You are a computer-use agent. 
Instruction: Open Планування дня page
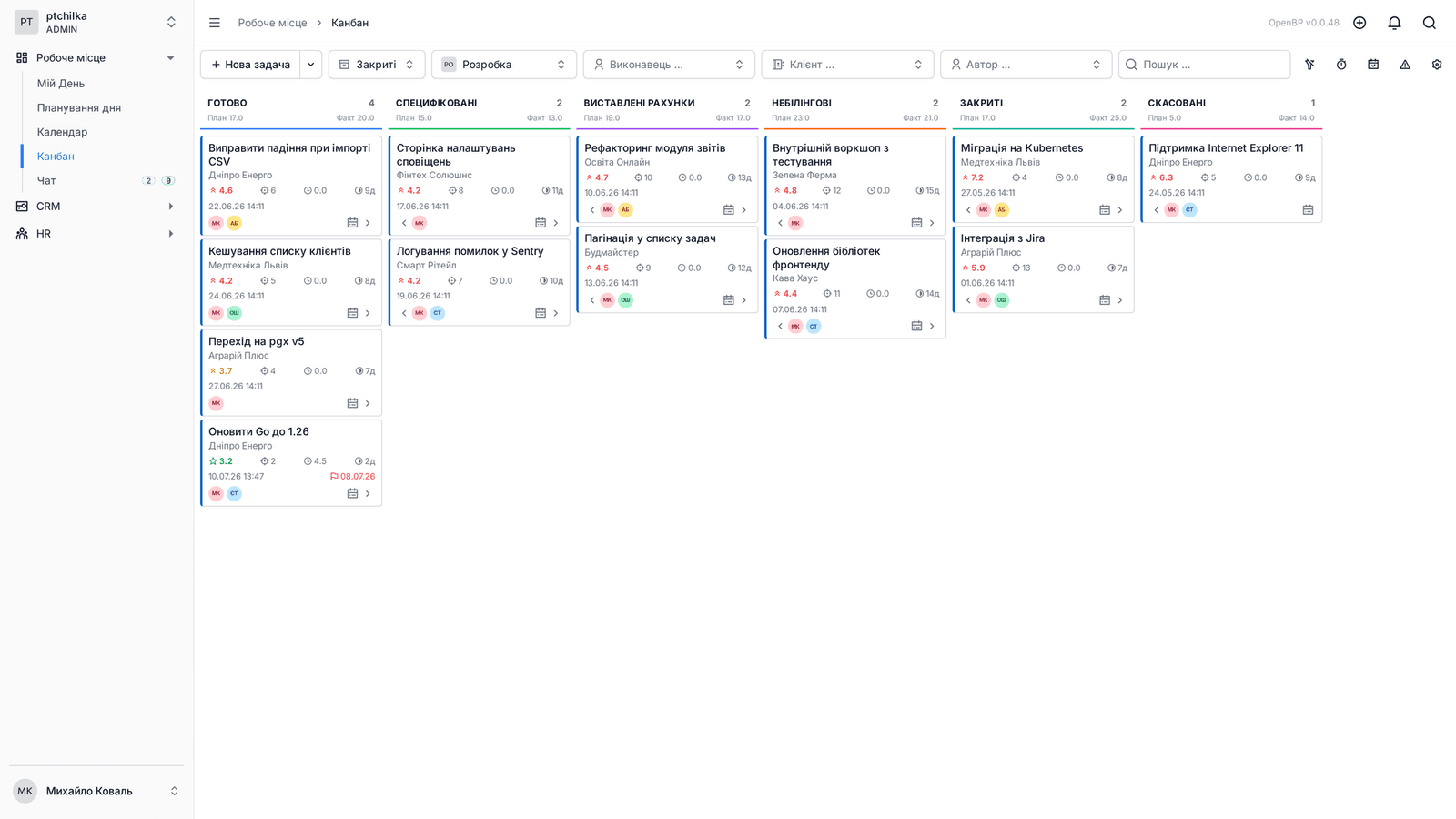point(79,107)
